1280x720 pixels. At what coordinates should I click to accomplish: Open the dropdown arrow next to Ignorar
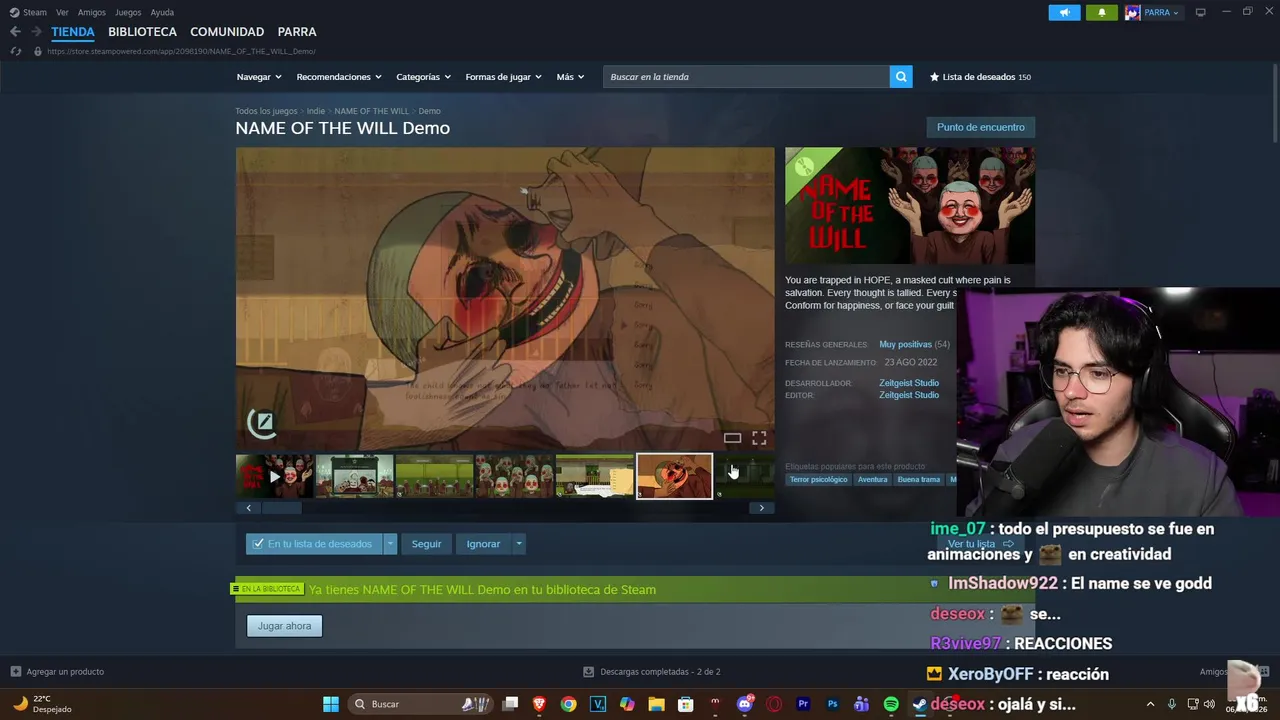[518, 544]
